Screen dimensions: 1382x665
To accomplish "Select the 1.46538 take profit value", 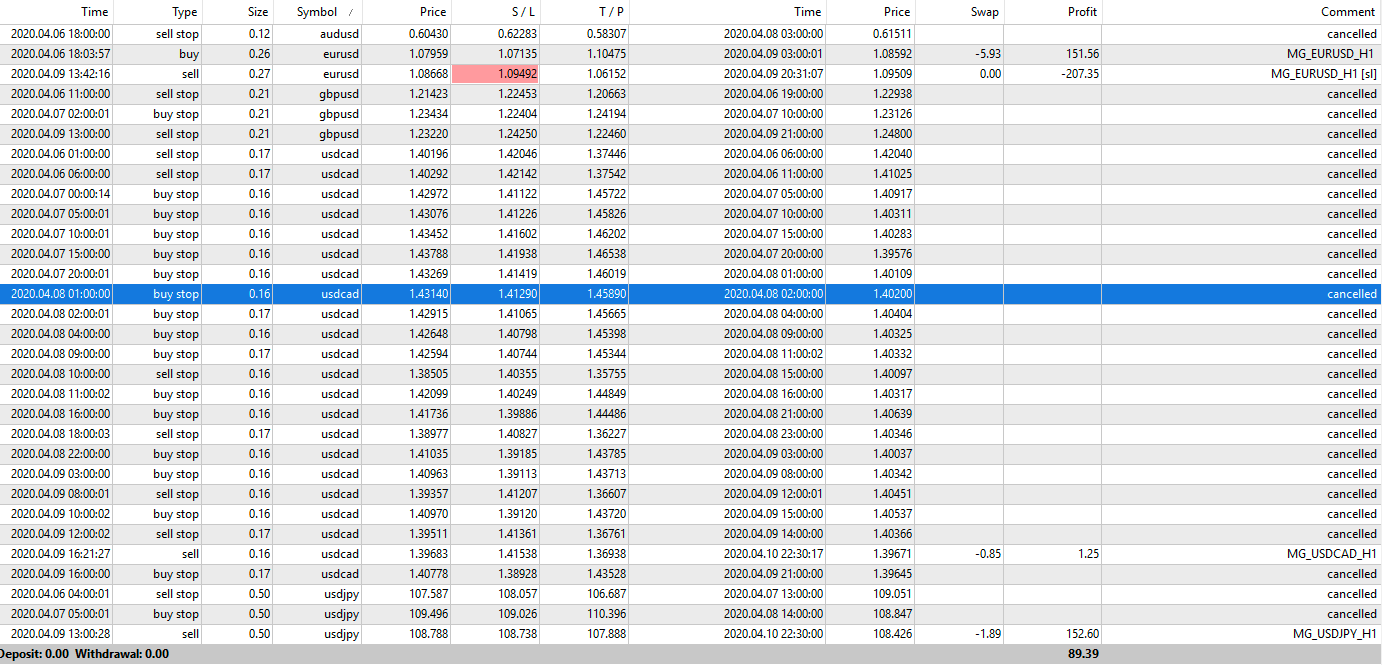I will (x=607, y=254).
